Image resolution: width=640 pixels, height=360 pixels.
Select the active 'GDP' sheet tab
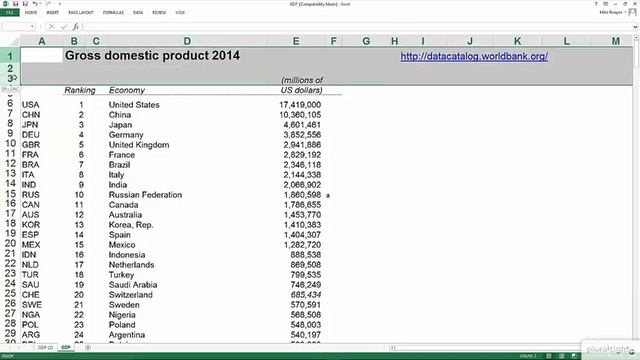66,348
